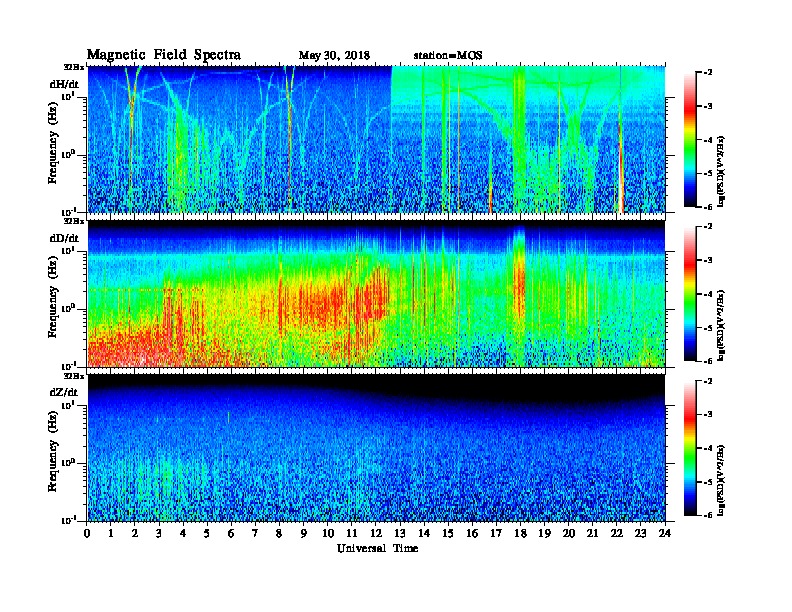Click hour tick label '1' on time axis
The height and width of the screenshot is (612, 792).
pyautogui.click(x=112, y=533)
